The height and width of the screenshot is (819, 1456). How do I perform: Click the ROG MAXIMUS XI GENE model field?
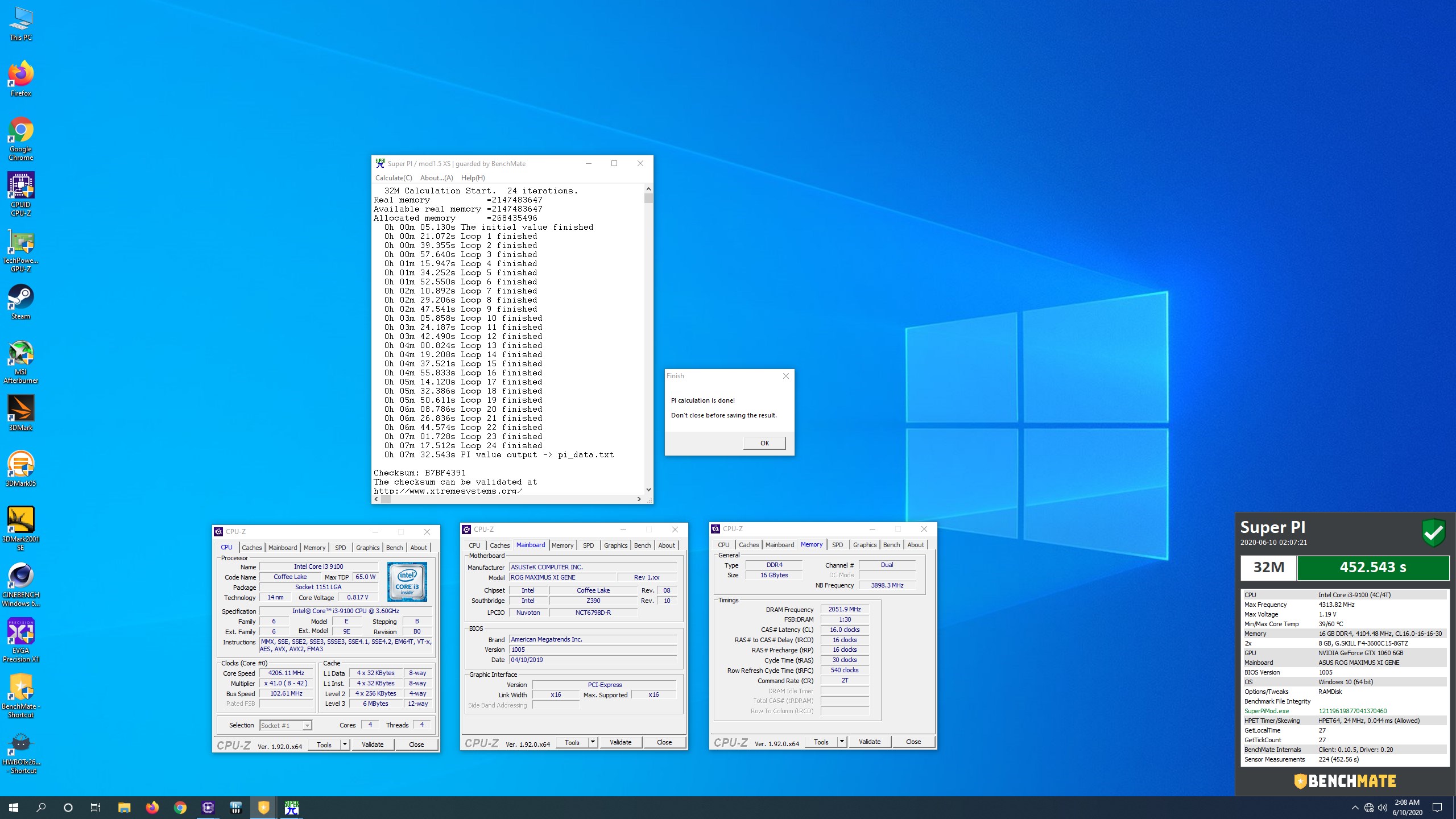(x=562, y=577)
